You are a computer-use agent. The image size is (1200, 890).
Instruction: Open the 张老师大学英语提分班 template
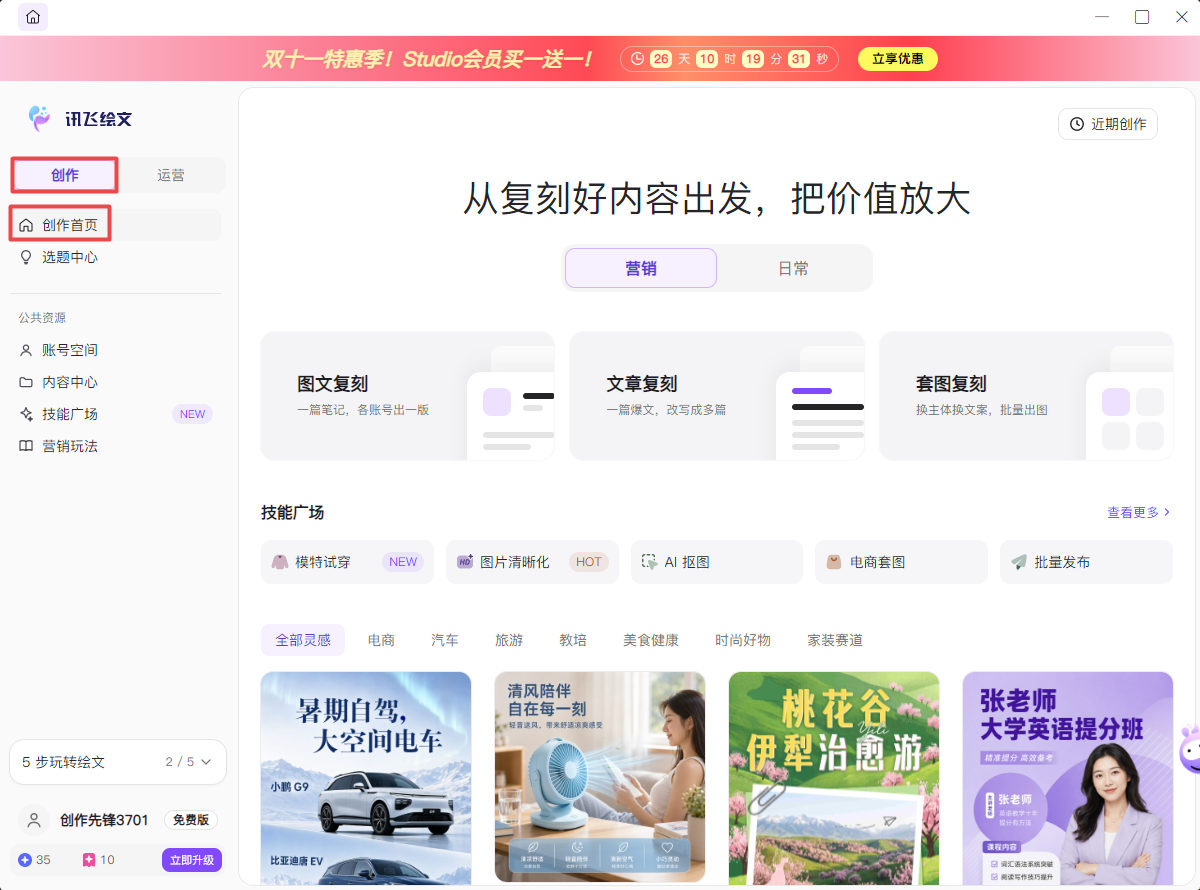pyautogui.click(x=1068, y=778)
